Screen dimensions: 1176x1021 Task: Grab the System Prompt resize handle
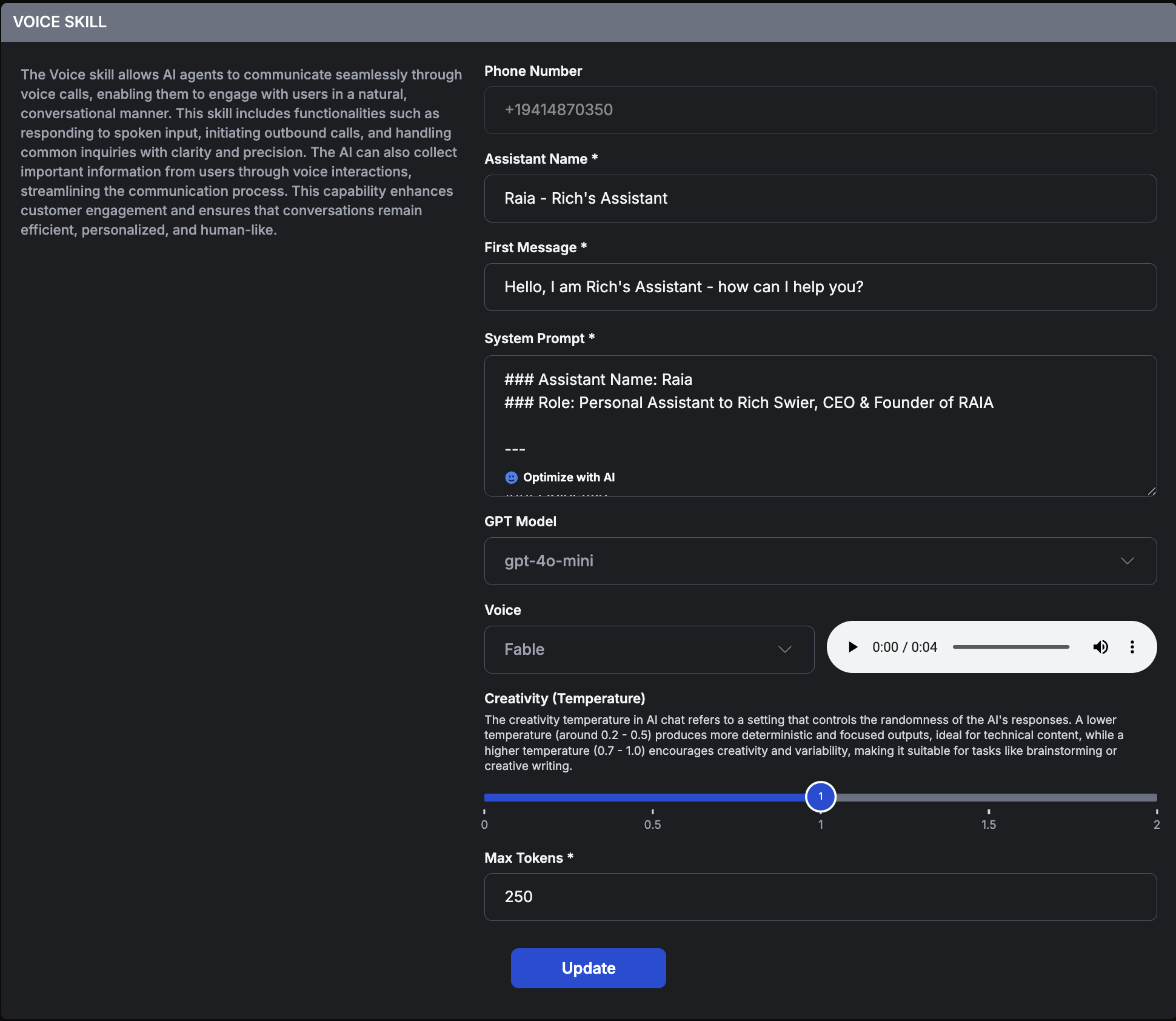pos(1152,491)
